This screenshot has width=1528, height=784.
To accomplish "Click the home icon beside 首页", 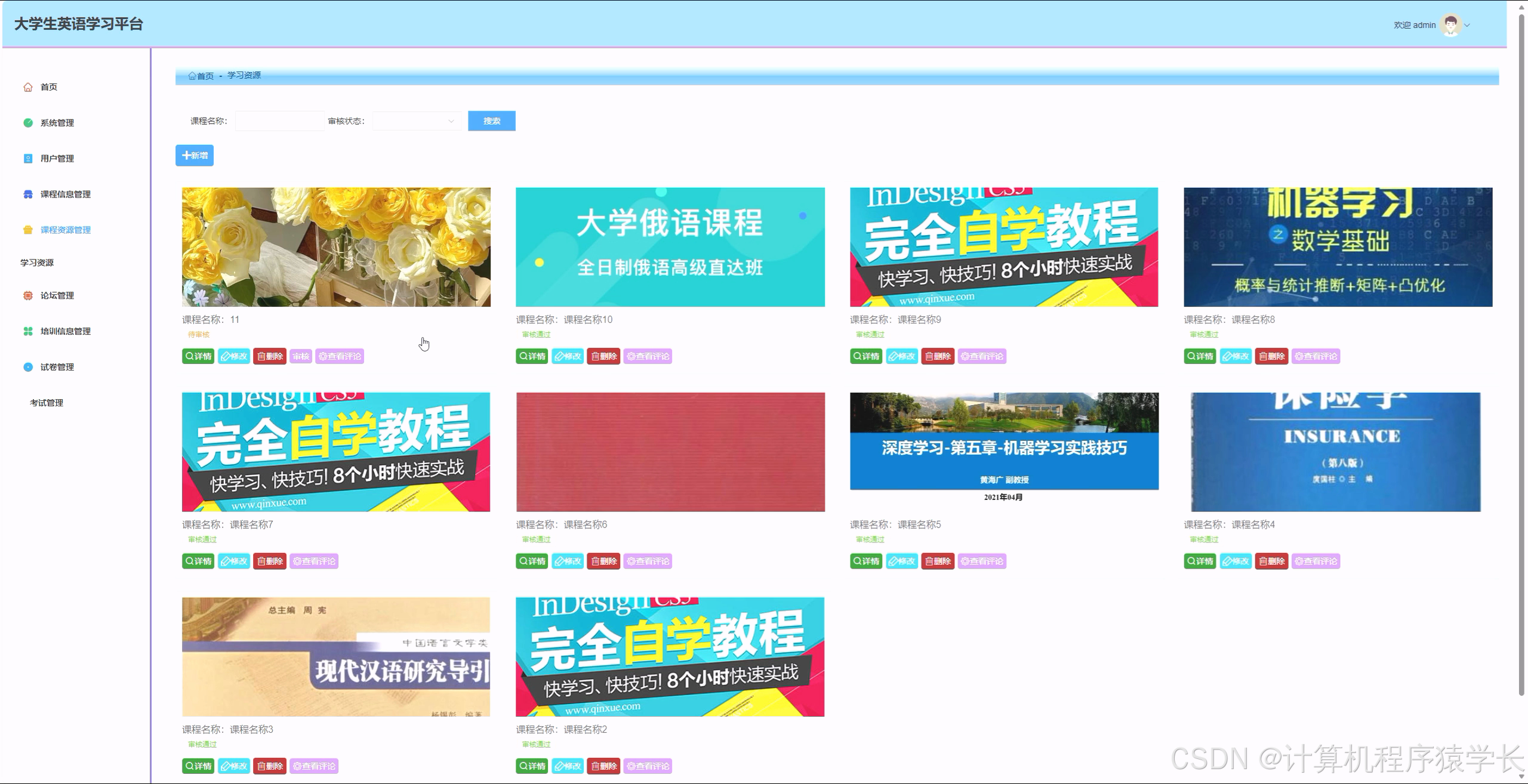I will pyautogui.click(x=27, y=87).
